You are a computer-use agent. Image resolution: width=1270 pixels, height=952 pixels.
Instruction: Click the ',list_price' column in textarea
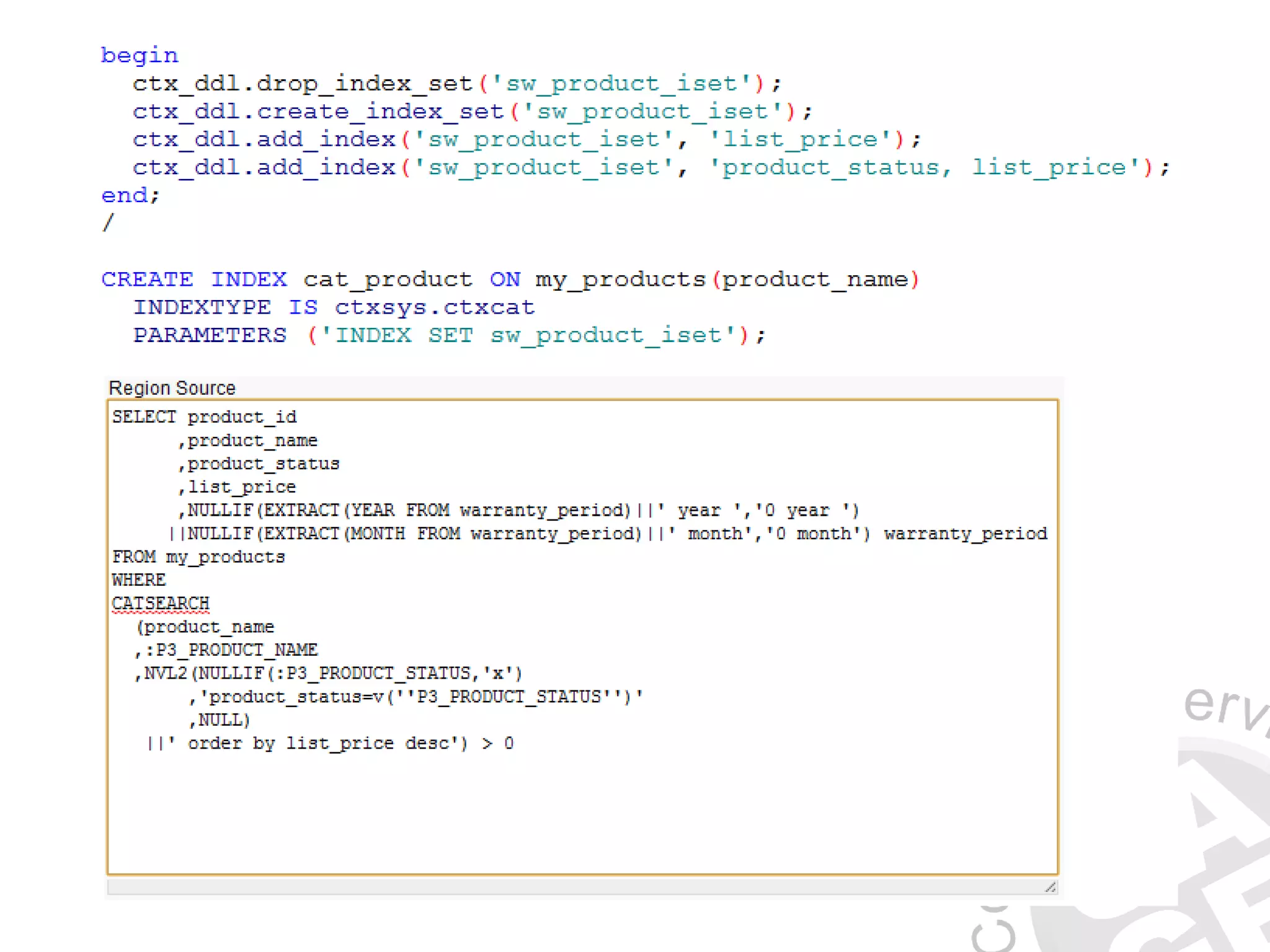click(238, 487)
